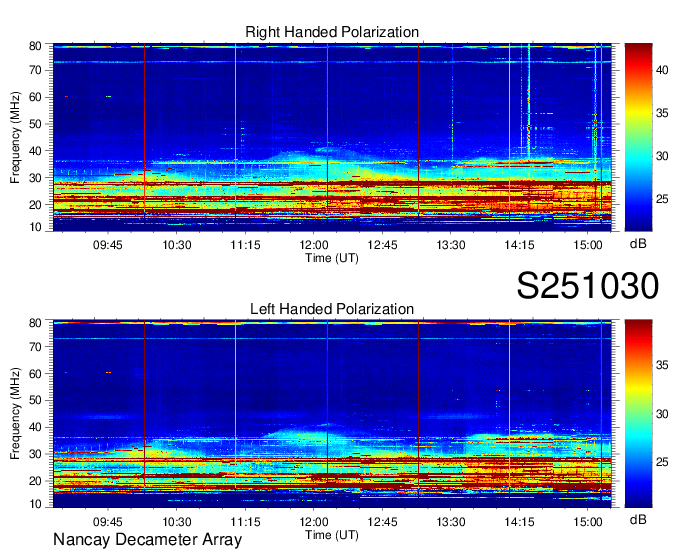The width and height of the screenshot is (680, 552).
Task: Click the left-handed plot's dB colorbar
Action: (638, 413)
